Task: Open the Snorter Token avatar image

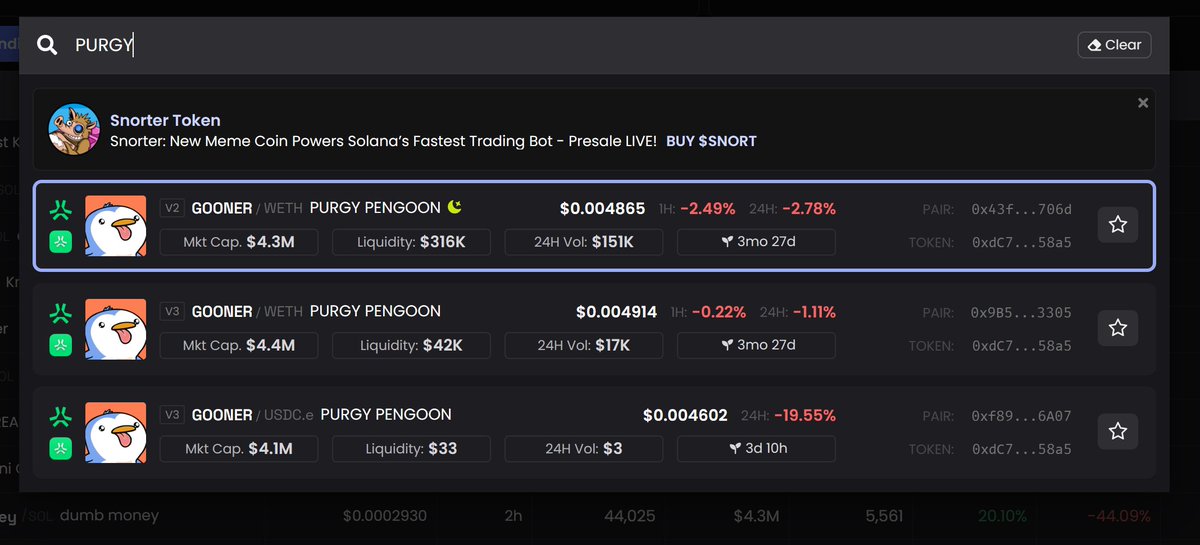Action: pos(74,130)
